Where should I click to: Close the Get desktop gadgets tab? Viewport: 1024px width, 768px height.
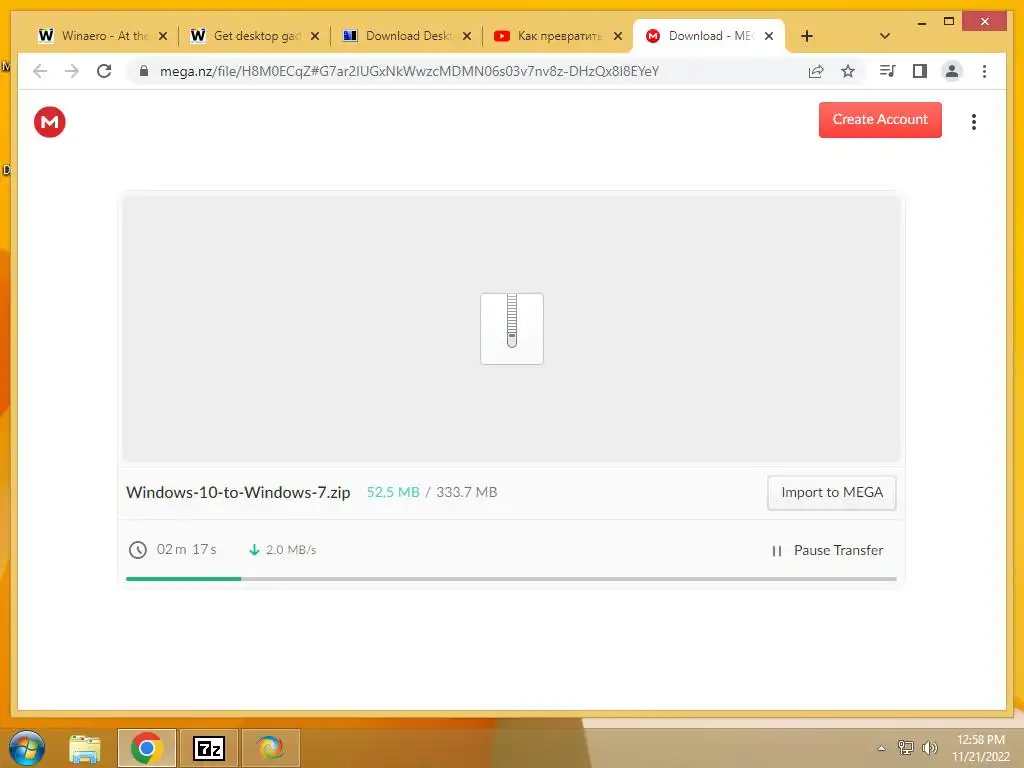point(315,36)
